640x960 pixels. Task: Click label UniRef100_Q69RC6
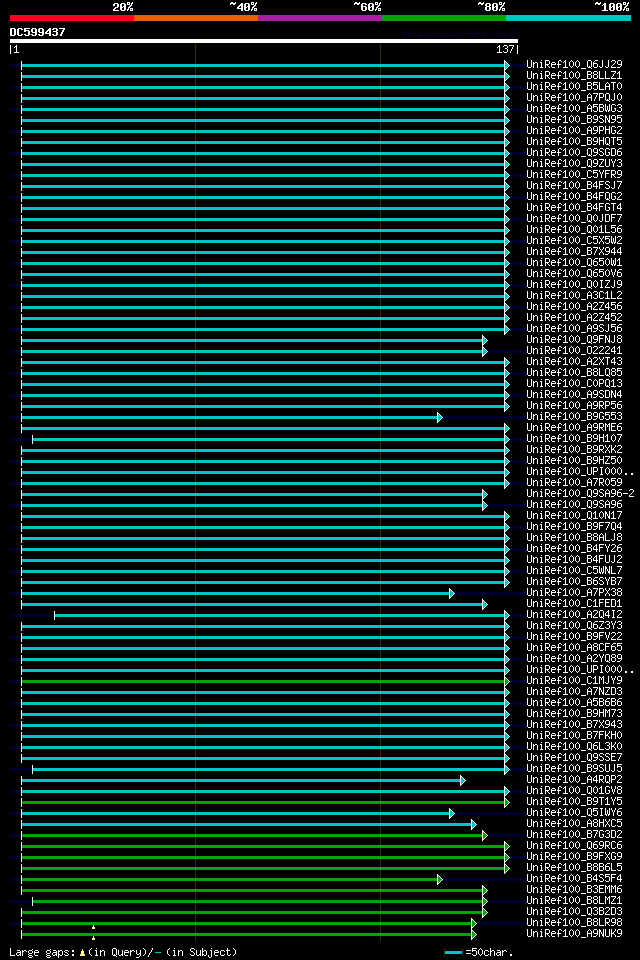(574, 846)
